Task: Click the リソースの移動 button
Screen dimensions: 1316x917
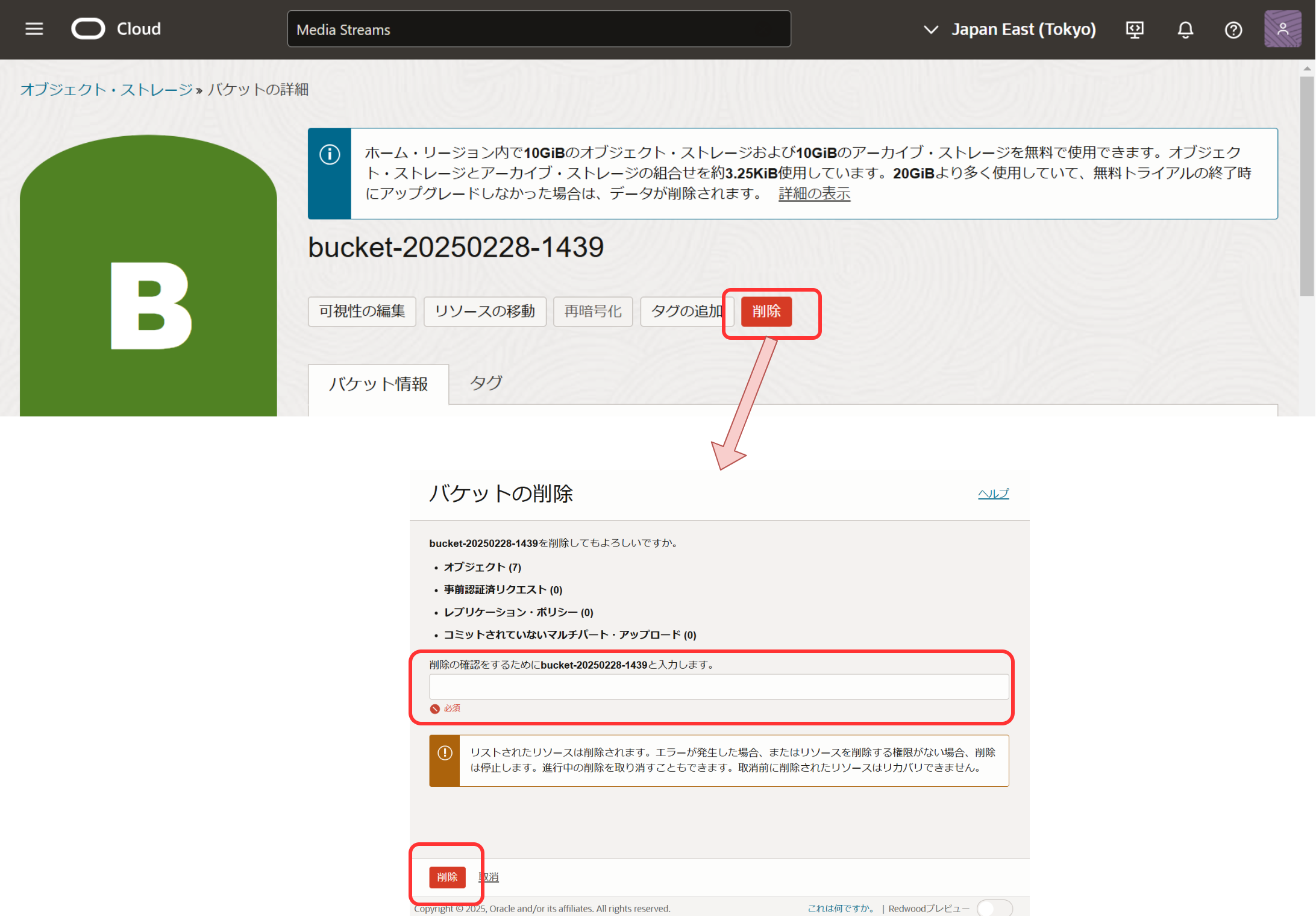Action: tap(485, 311)
